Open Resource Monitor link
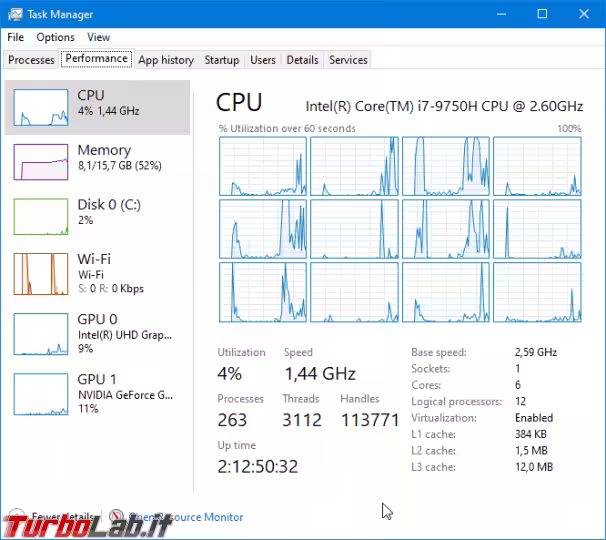 pyautogui.click(x=186, y=517)
